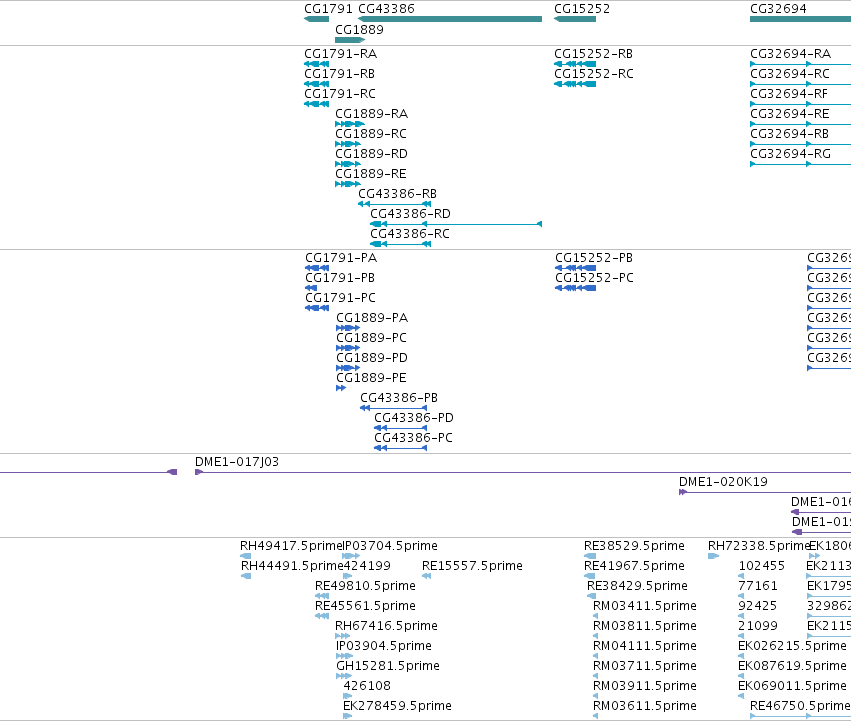Select EST RH49417.5prime
Image resolution: width=851 pixels, height=721 pixels.
291,546
